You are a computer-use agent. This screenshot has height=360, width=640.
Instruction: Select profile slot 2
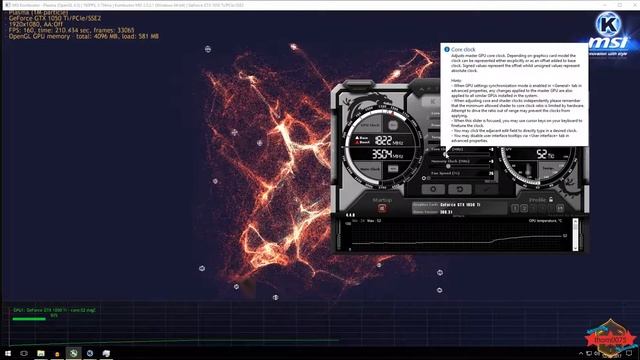(x=524, y=209)
